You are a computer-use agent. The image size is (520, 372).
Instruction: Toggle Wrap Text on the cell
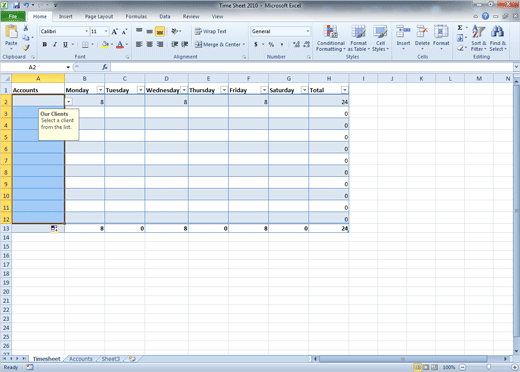[211, 31]
